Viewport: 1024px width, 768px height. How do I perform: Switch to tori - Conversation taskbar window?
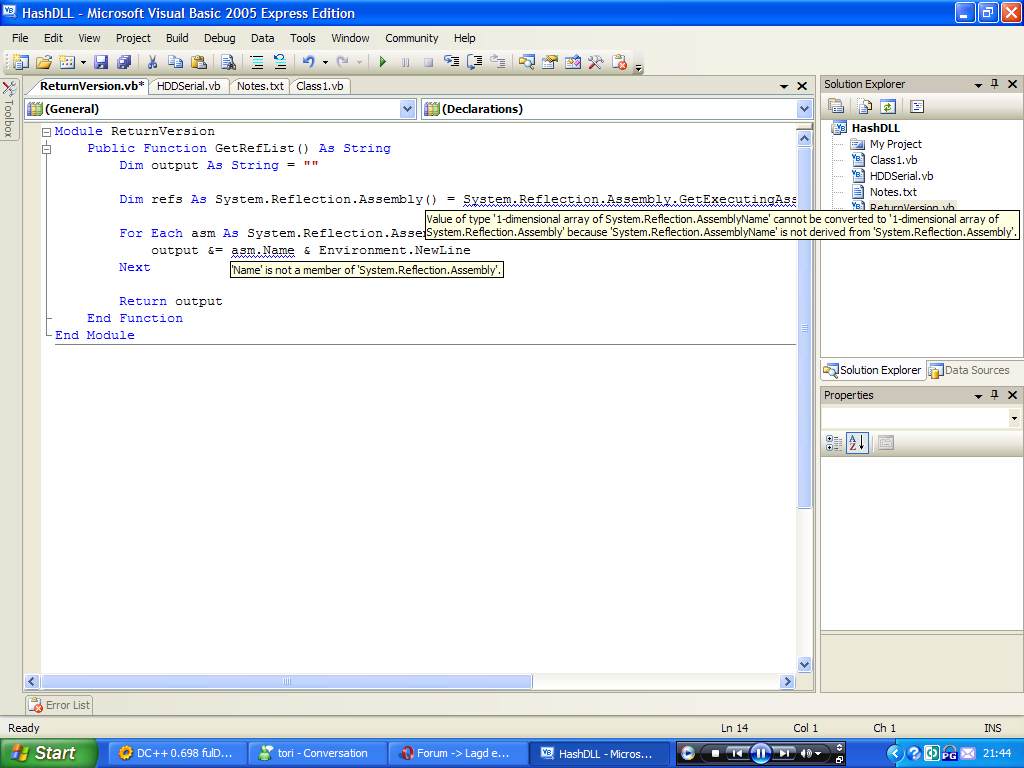pyautogui.click(x=316, y=753)
